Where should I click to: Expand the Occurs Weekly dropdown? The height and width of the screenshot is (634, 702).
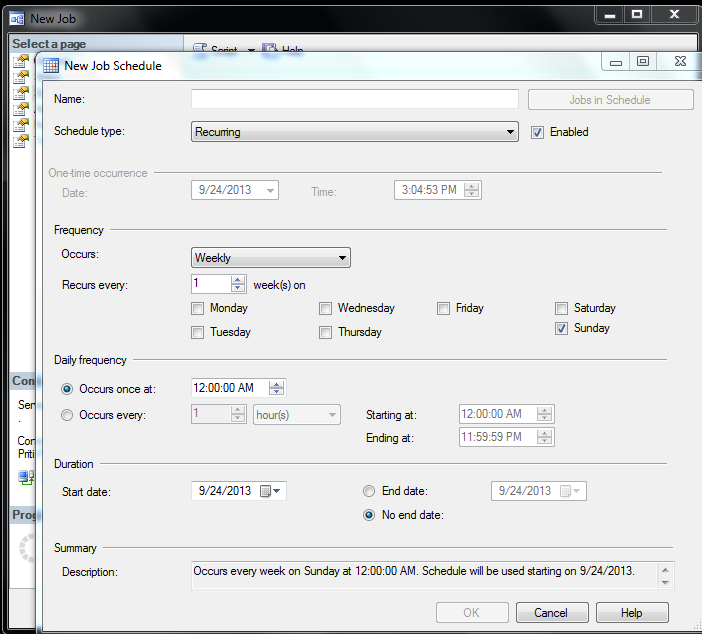coord(343,258)
